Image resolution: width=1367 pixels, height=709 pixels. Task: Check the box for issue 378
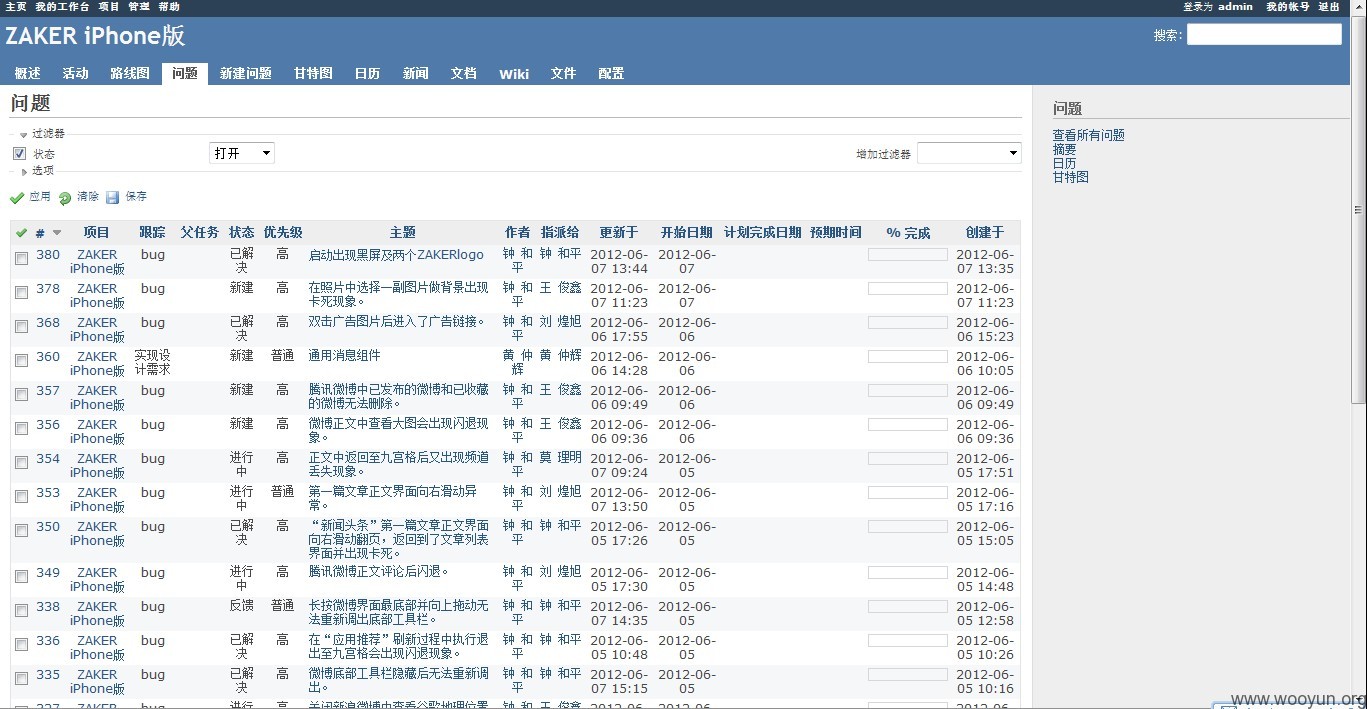[21, 292]
